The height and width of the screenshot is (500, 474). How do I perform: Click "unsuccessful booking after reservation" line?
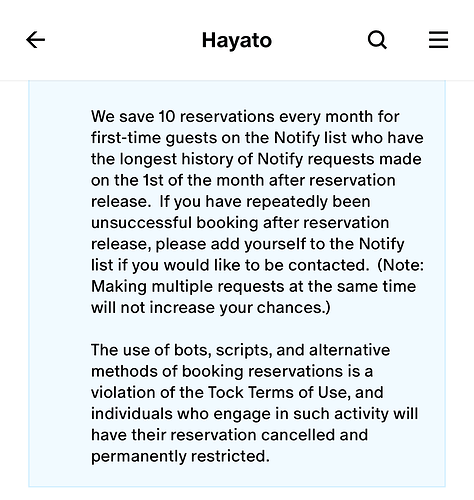(240, 223)
